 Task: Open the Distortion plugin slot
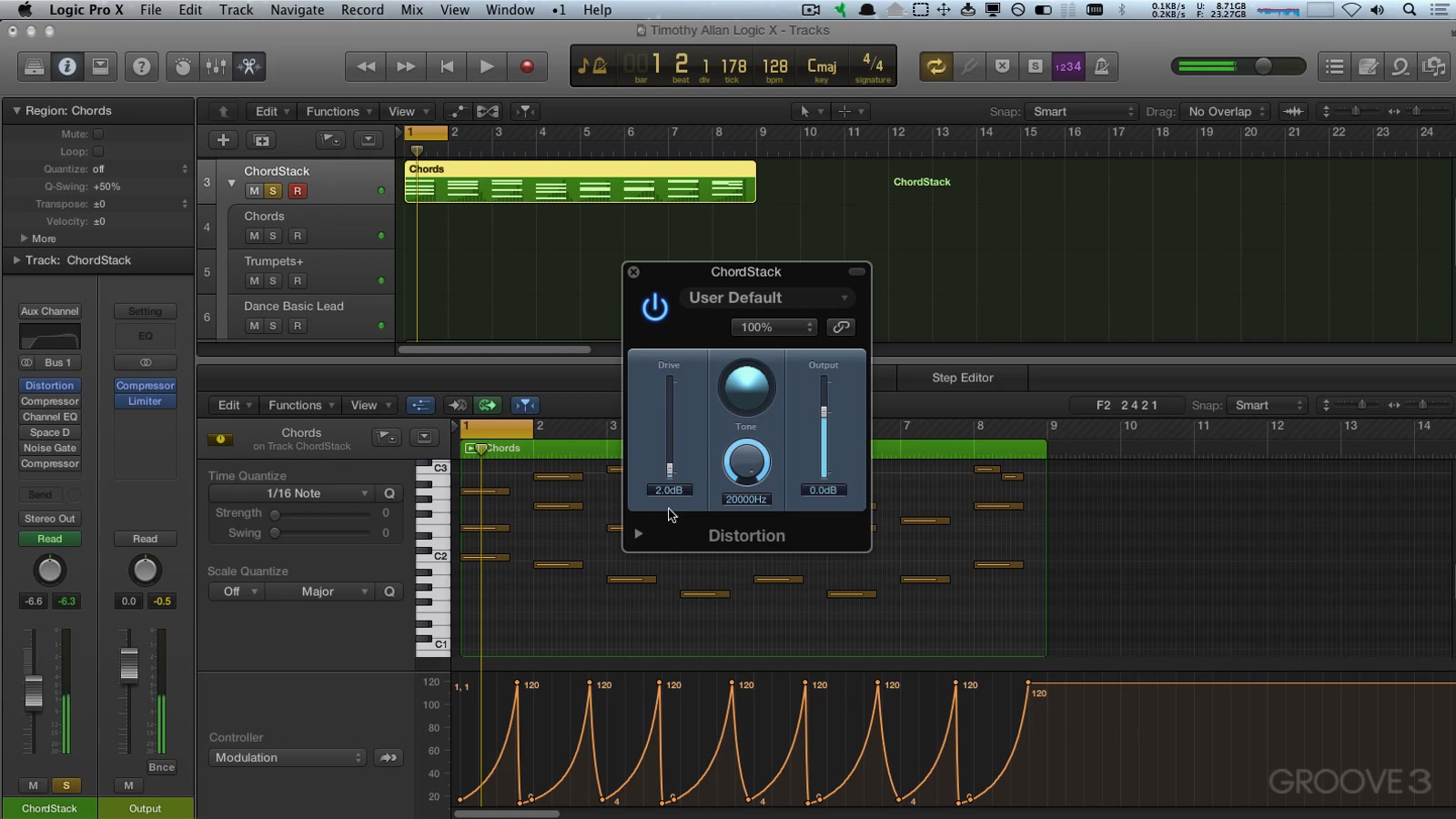50,386
